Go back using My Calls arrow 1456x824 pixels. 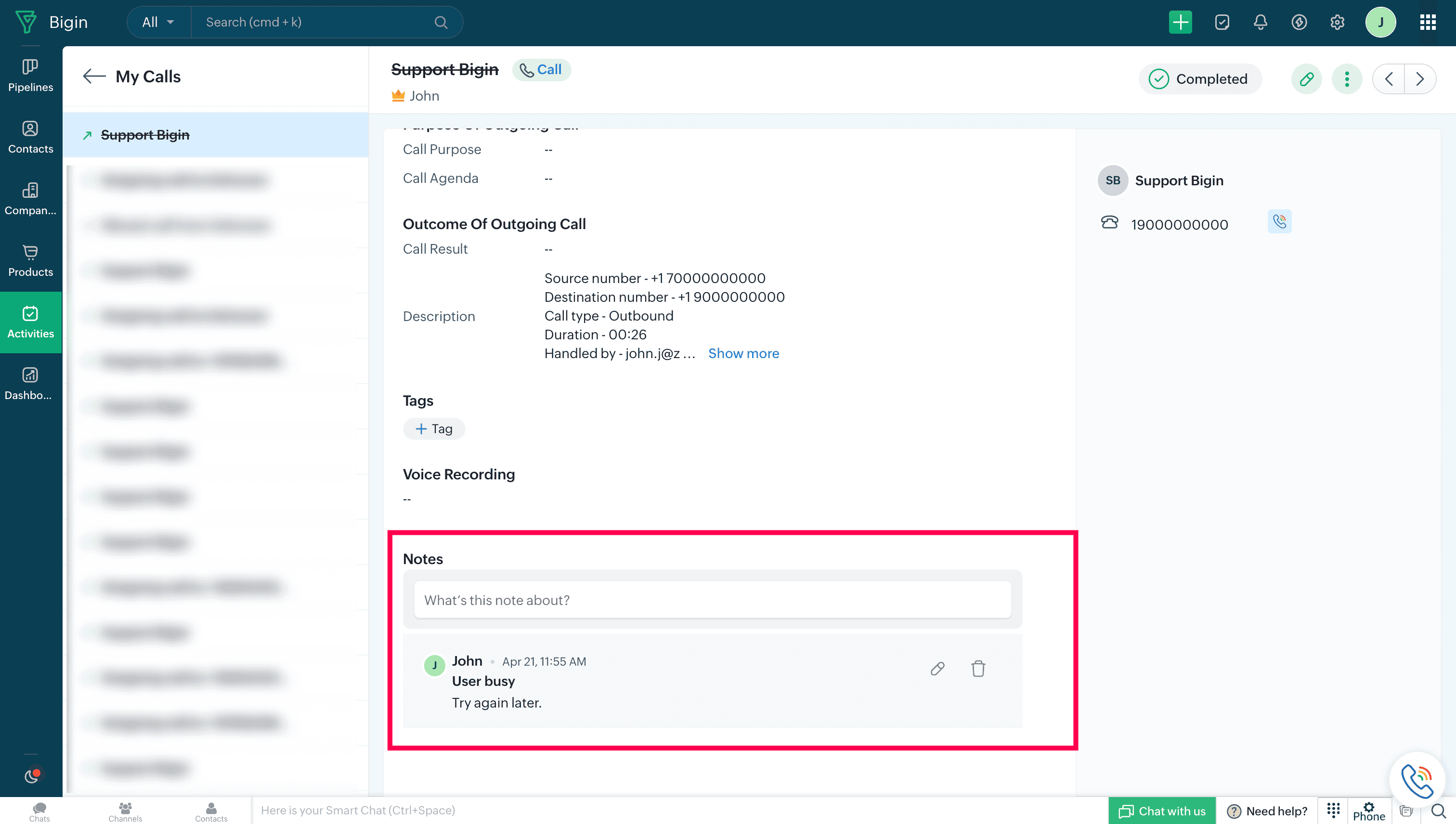pos(94,77)
